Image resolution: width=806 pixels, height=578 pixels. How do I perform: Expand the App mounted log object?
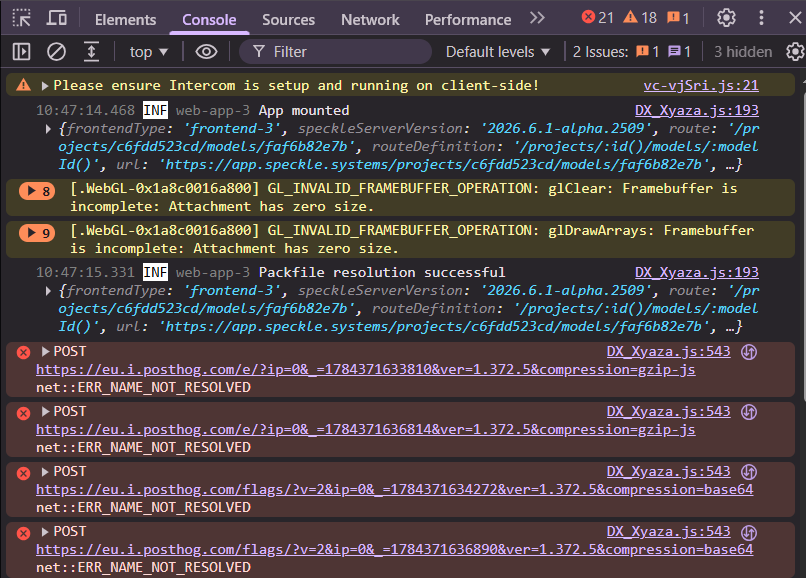[48, 129]
